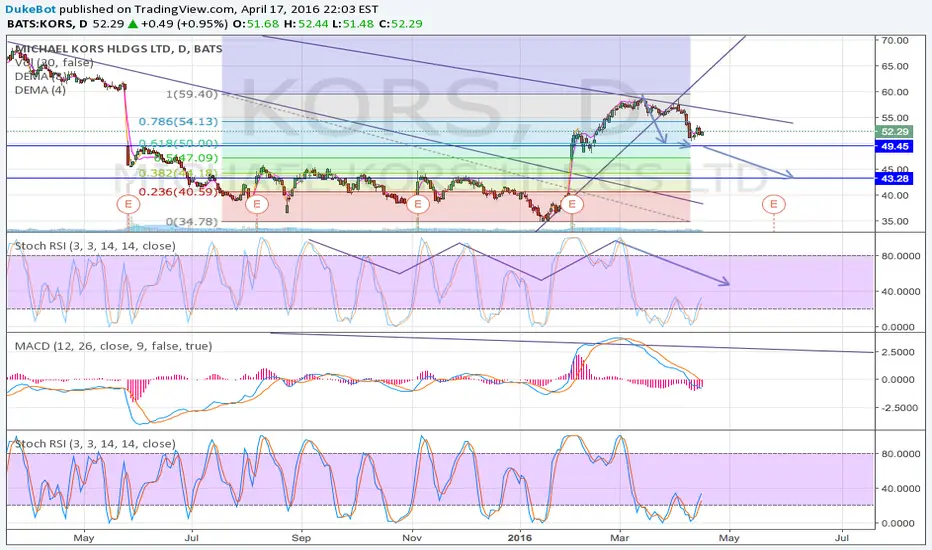Image resolution: width=932 pixels, height=550 pixels.
Task: Click the blue 43.28 horizontal line price tag
Action: [x=894, y=178]
